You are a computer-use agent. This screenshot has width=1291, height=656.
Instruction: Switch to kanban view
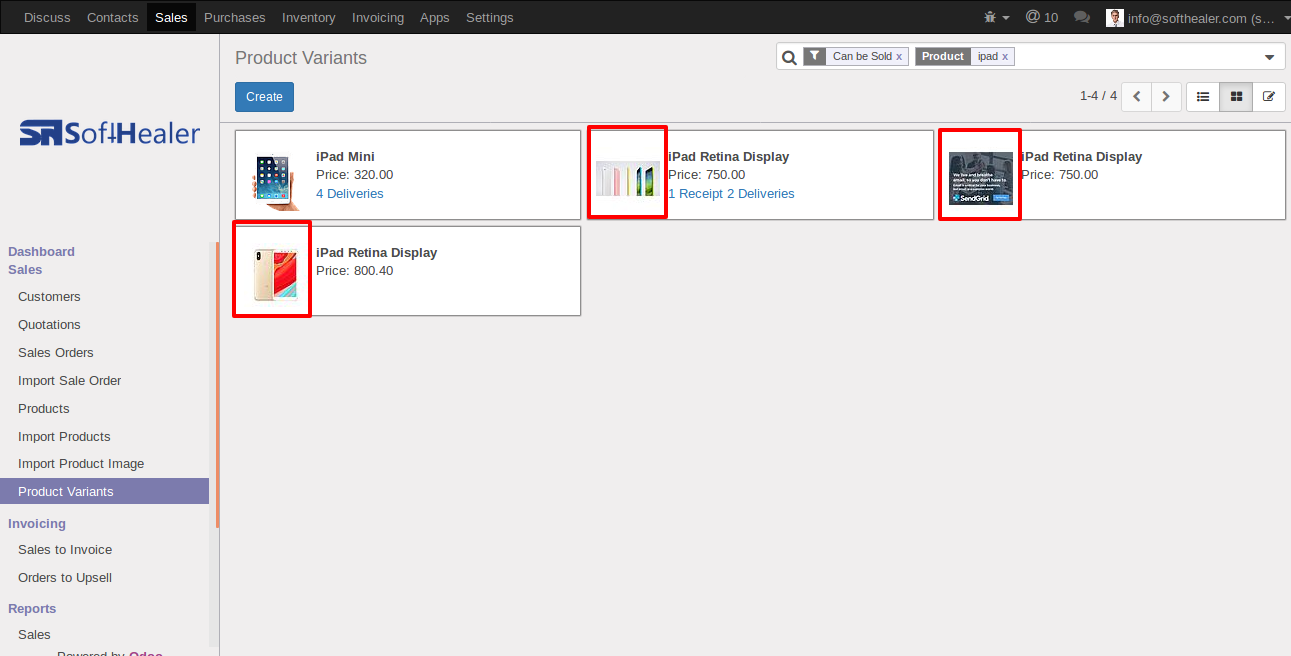(1236, 97)
